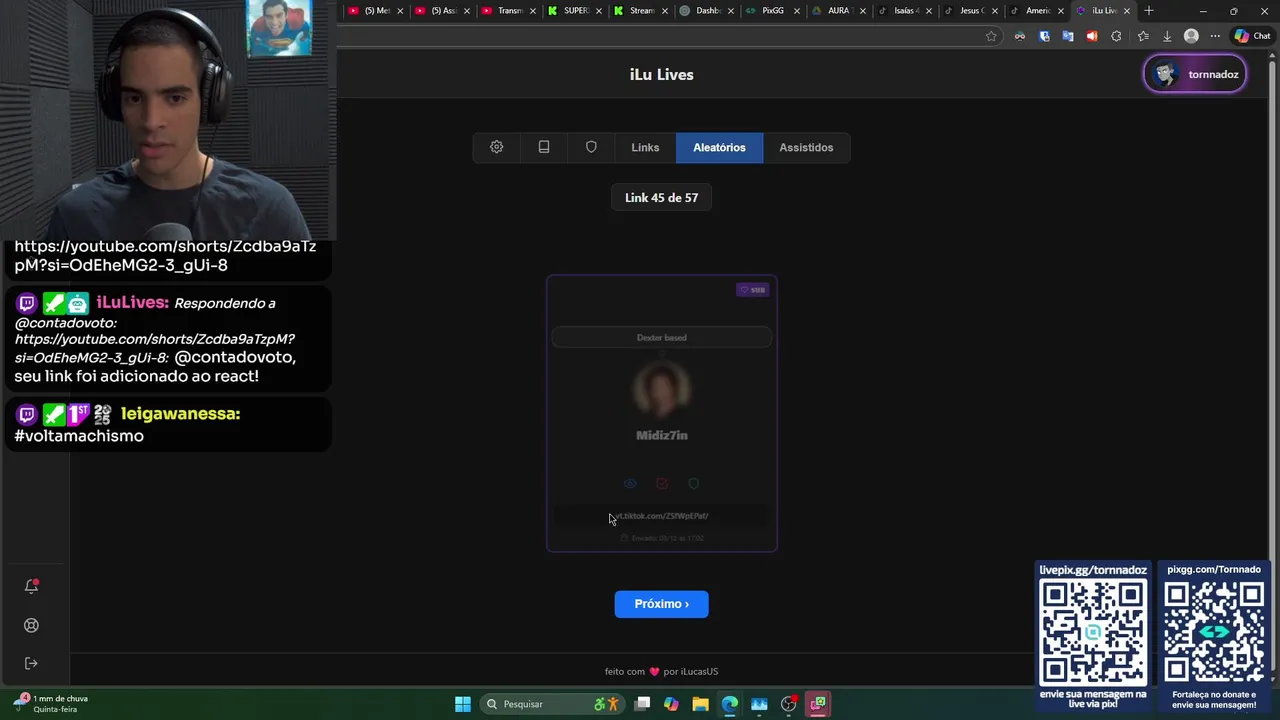Click the incognito glasses extension icon
The height and width of the screenshot is (720, 1280).
click(1020, 36)
